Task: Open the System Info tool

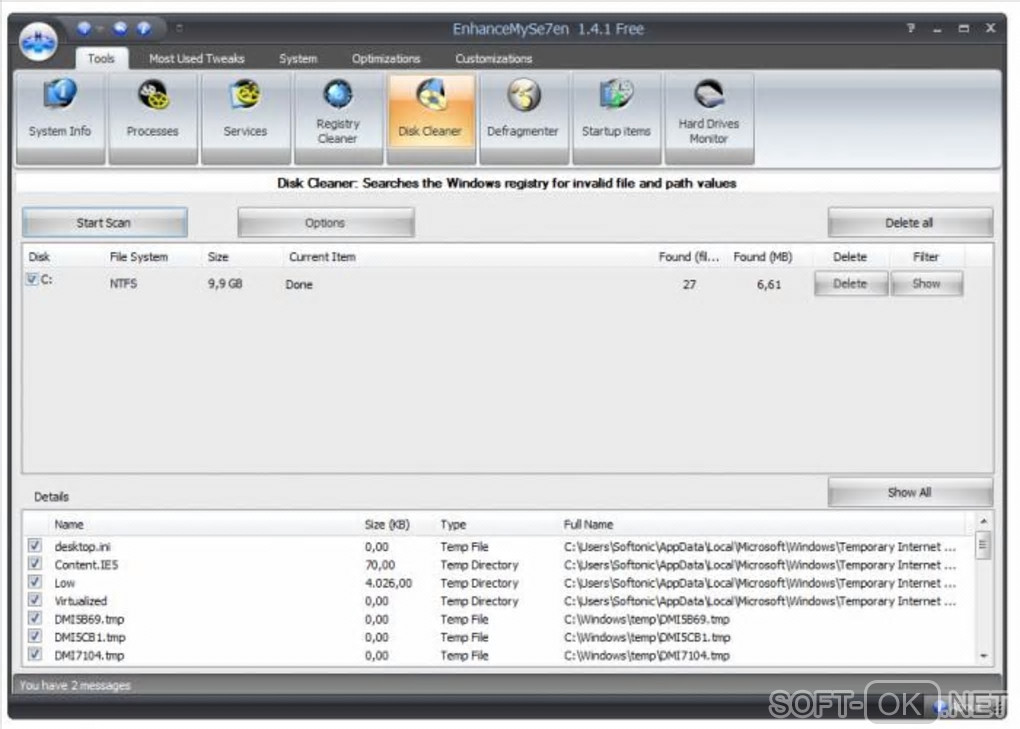Action: (x=60, y=117)
